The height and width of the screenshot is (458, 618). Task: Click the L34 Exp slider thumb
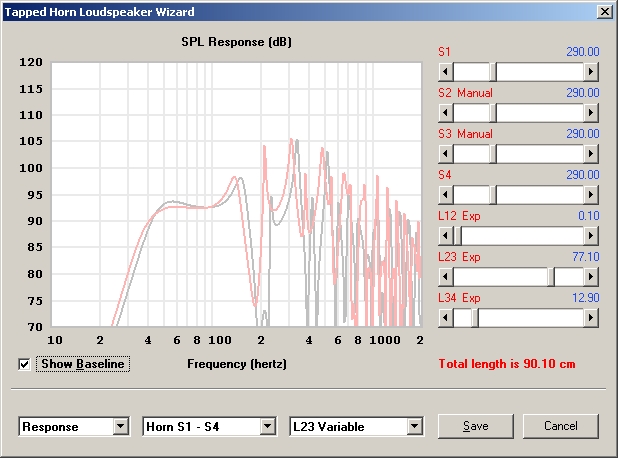pyautogui.click(x=475, y=318)
